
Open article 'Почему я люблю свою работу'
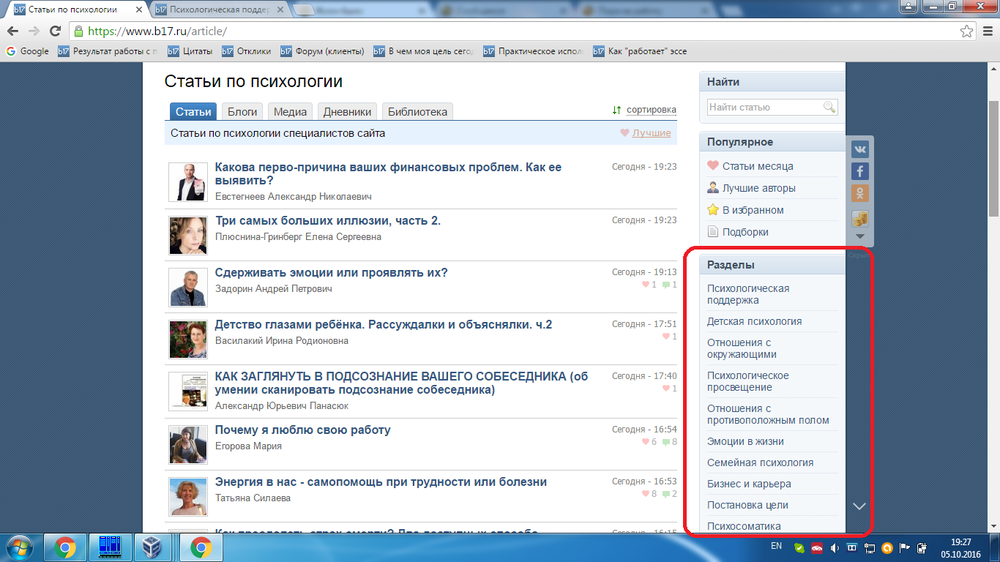pos(303,430)
